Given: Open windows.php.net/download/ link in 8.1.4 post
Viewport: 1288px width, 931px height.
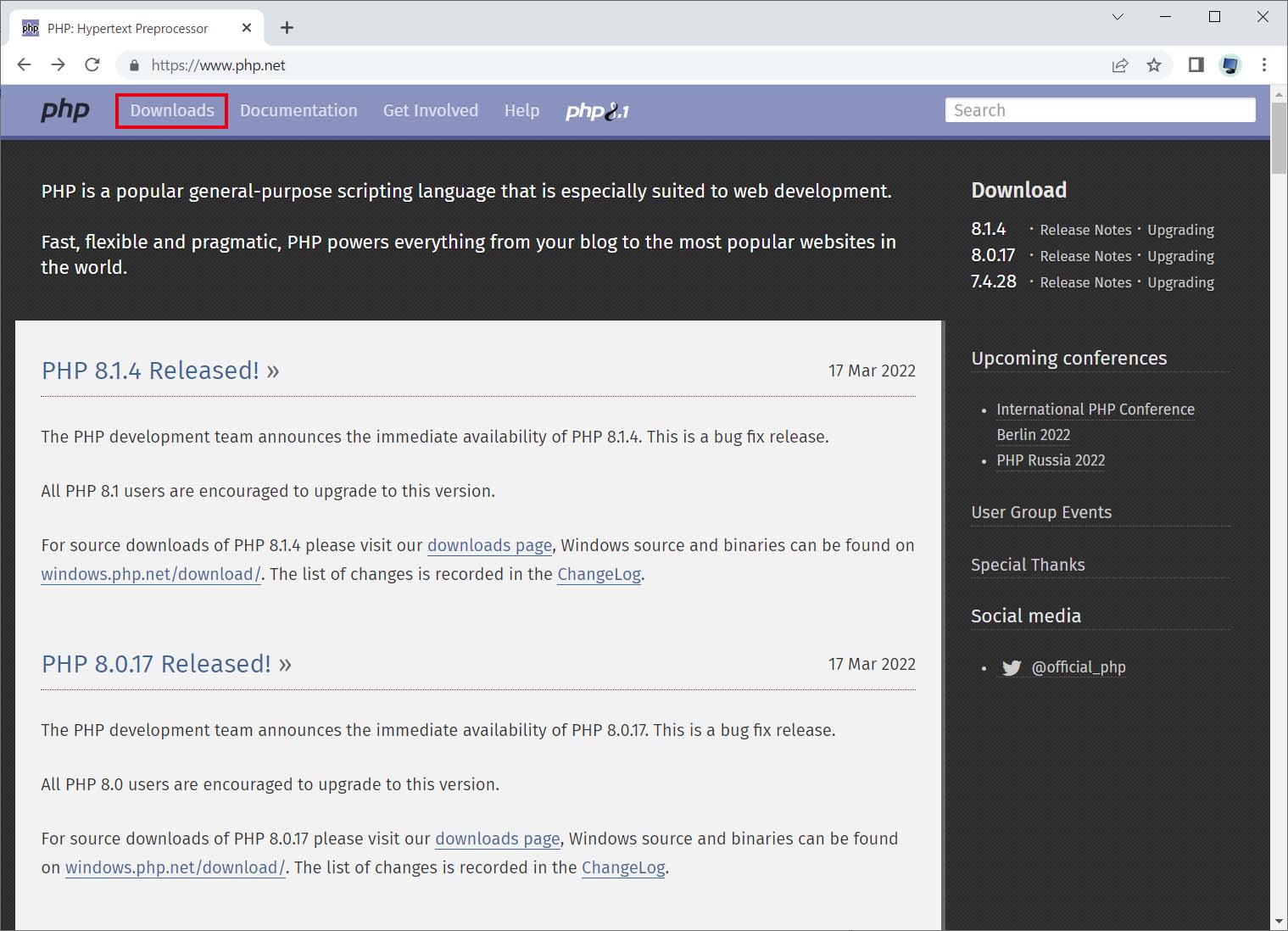Looking at the screenshot, I should [151, 574].
